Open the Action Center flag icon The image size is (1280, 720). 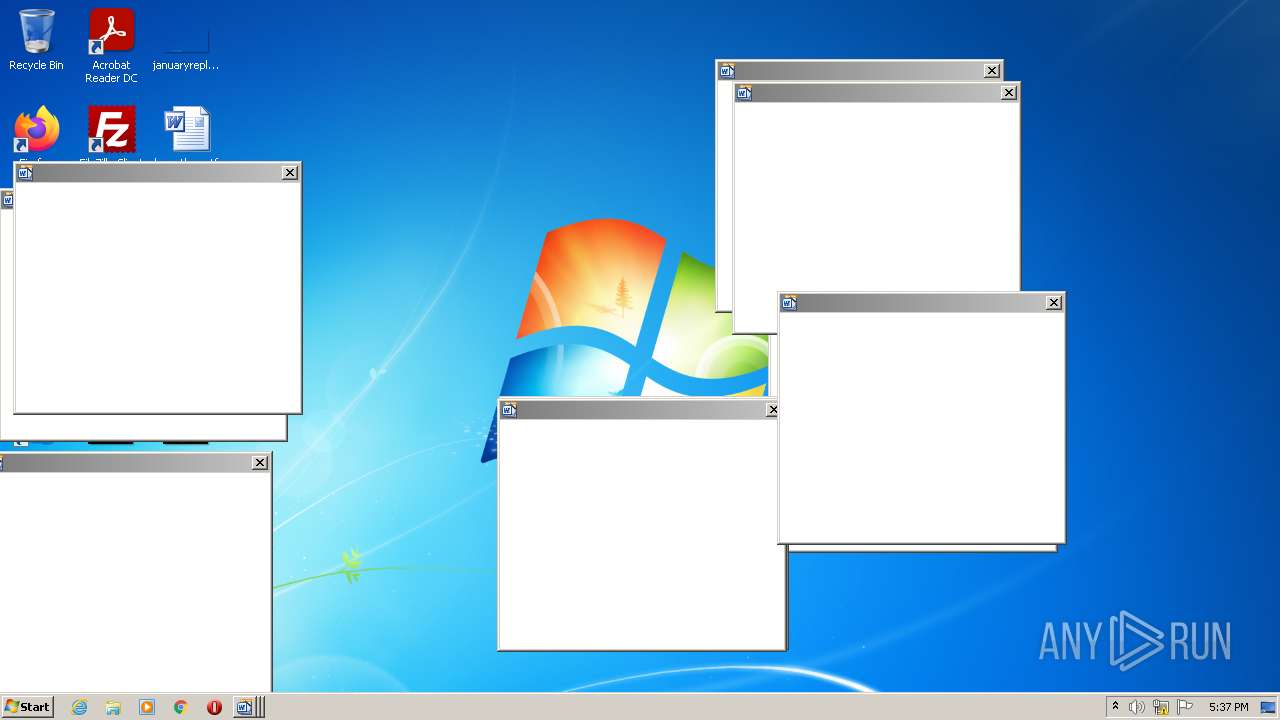click(x=1185, y=707)
